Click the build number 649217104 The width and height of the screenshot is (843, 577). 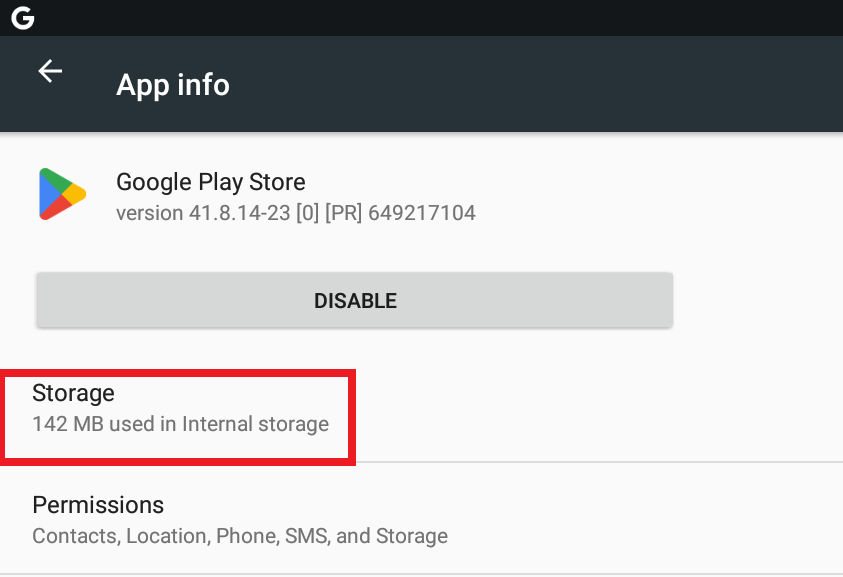pos(430,213)
